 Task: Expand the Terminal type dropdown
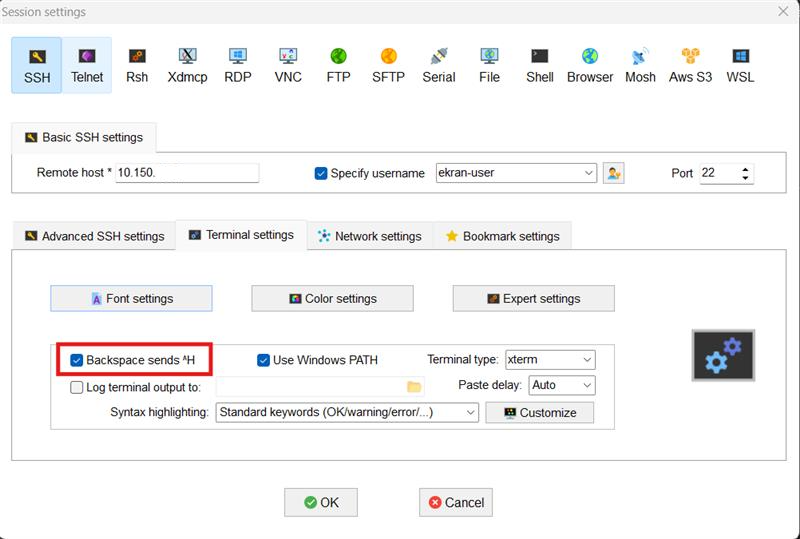pyautogui.click(x=587, y=359)
